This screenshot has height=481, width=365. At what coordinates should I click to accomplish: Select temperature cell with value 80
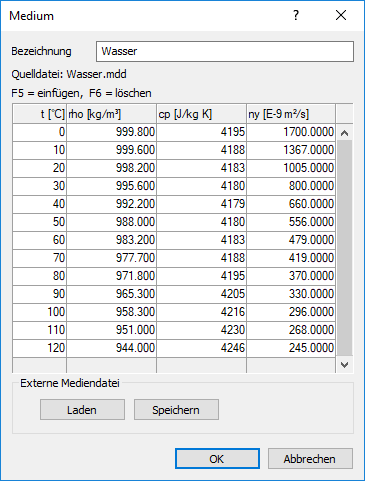tap(40, 276)
